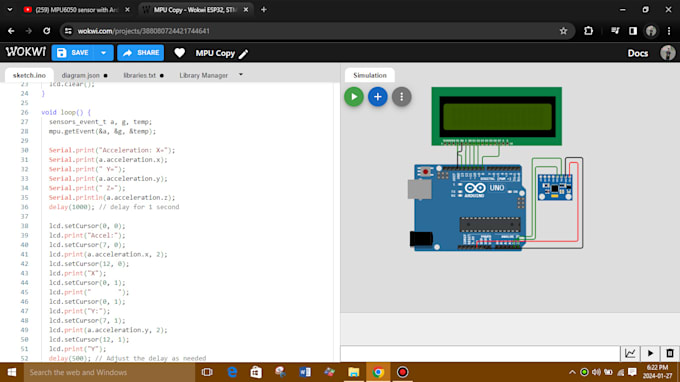
Task: Reload the Wokwi page
Action: coord(46,31)
